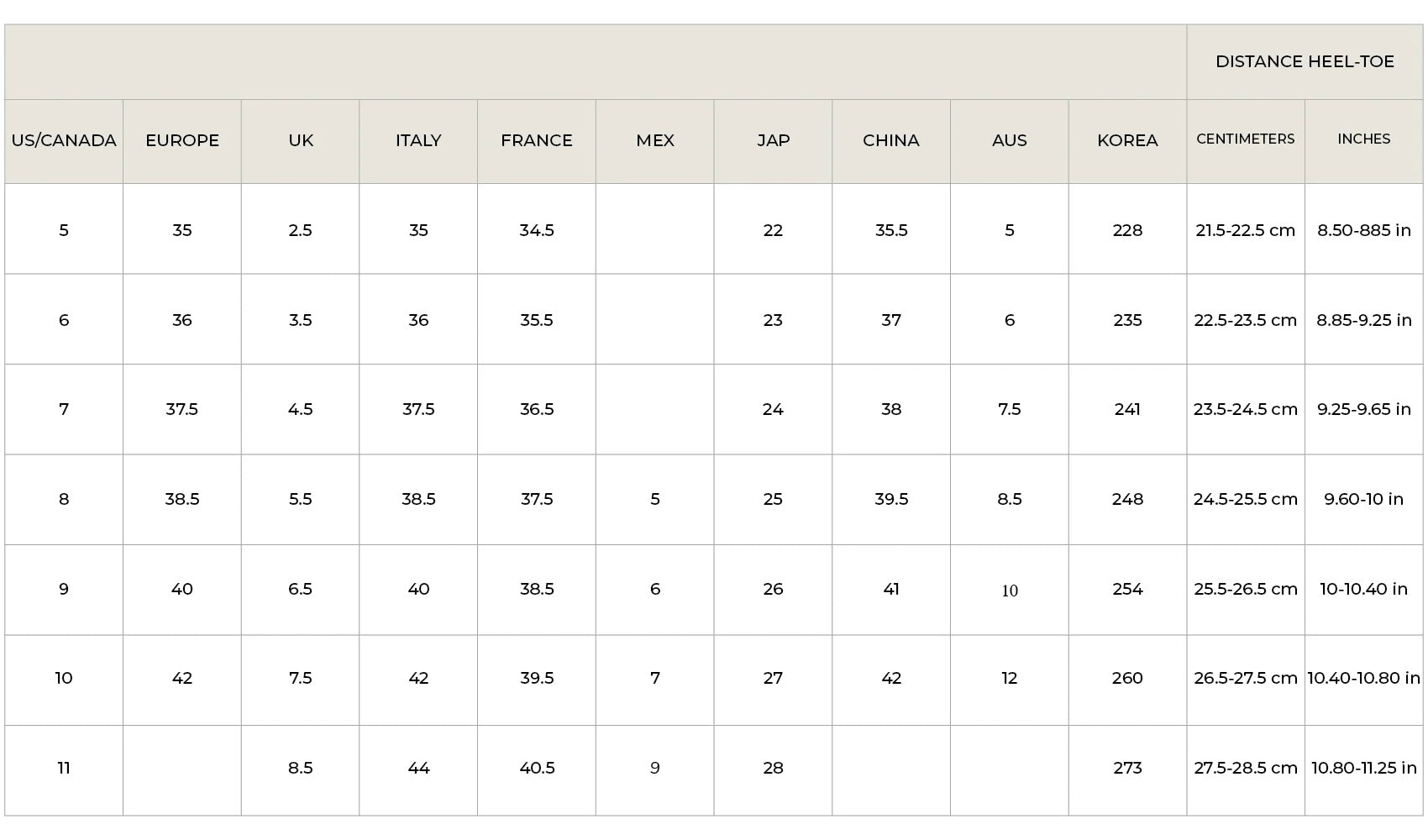Click the CHINA column header
1428x840 pixels.
[x=891, y=140]
